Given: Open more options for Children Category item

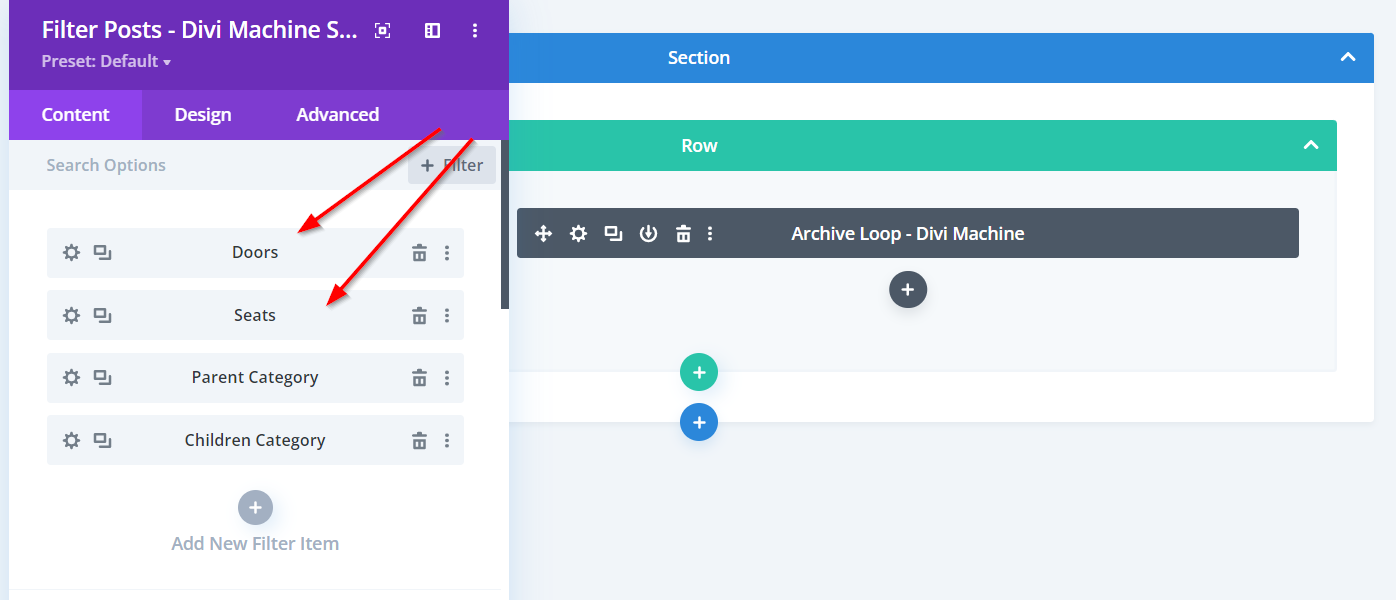Looking at the screenshot, I should point(447,441).
